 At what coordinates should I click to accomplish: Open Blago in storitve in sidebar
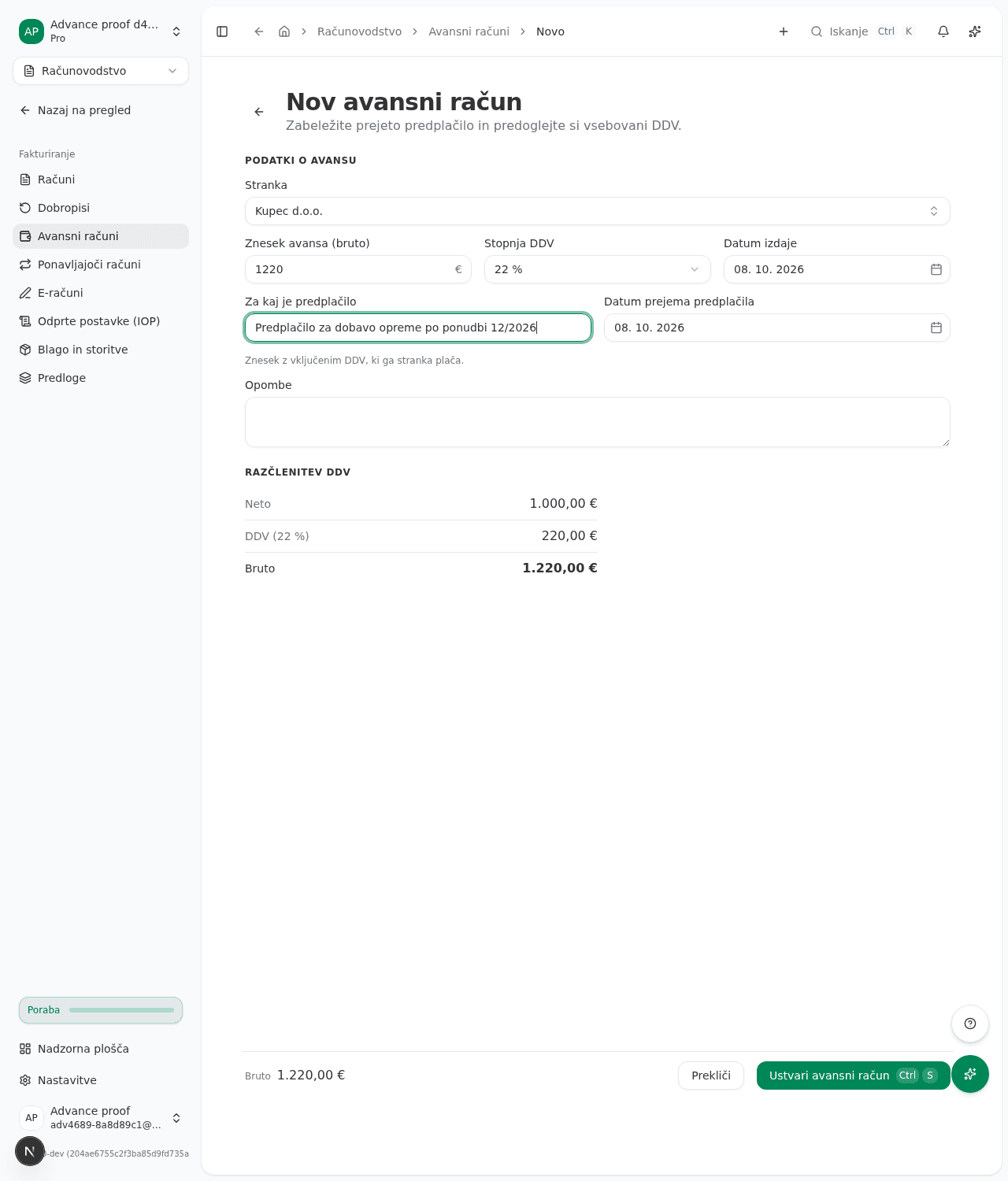click(101, 350)
